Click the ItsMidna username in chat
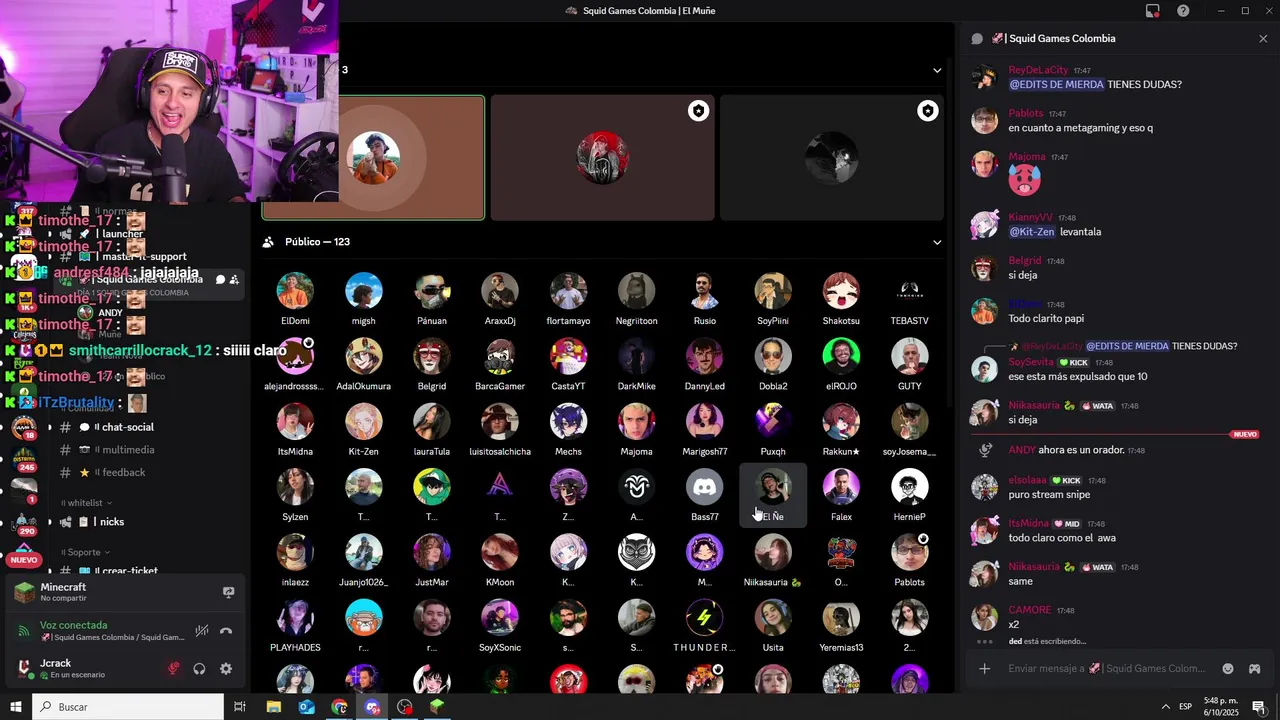The width and height of the screenshot is (1280, 720). [x=1029, y=523]
